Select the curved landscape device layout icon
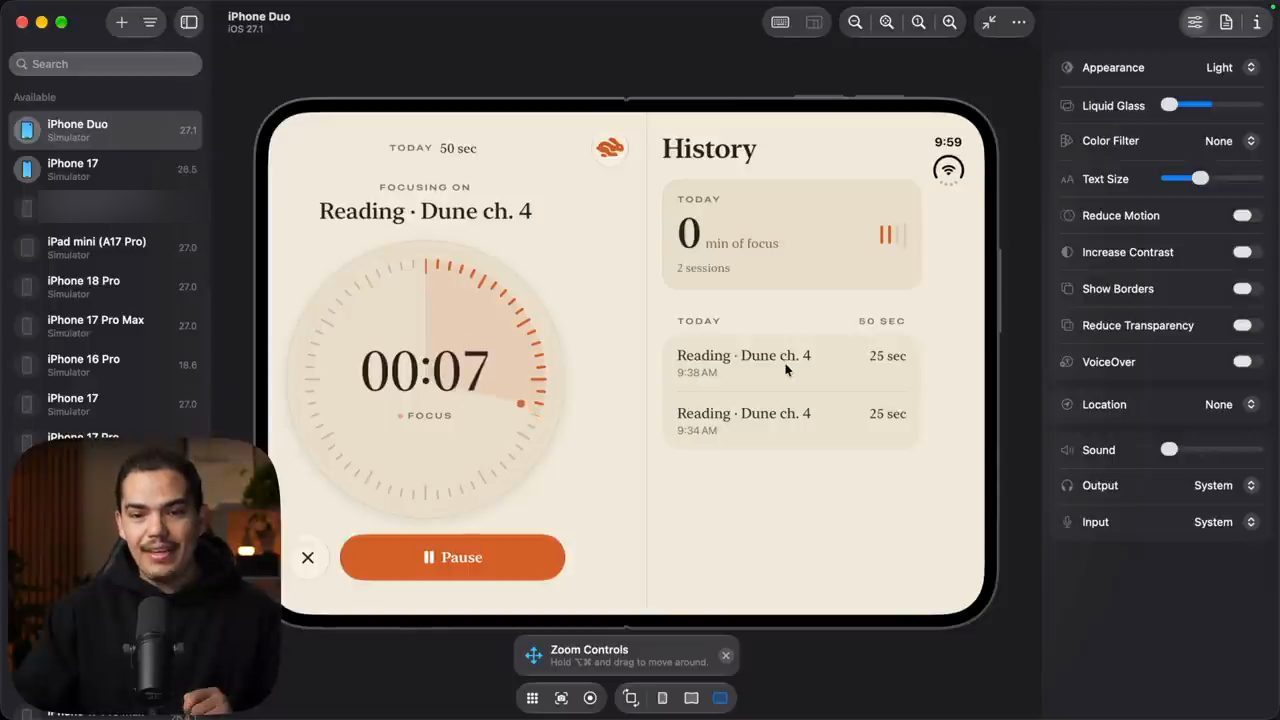The height and width of the screenshot is (720, 1280). 691,698
